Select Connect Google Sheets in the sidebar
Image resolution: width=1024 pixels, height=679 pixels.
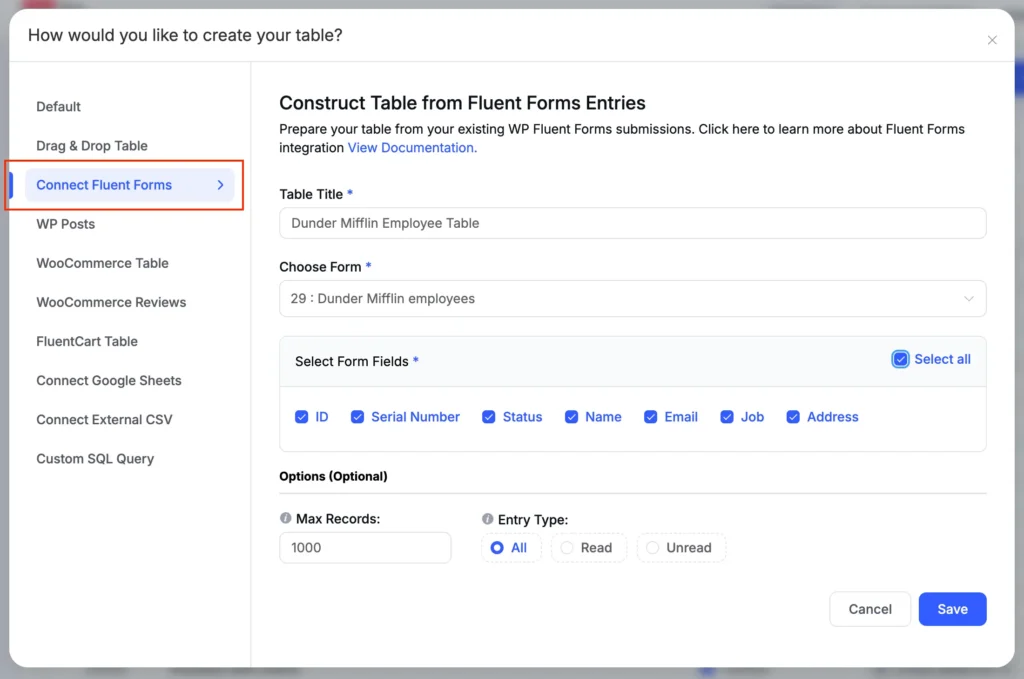point(108,380)
